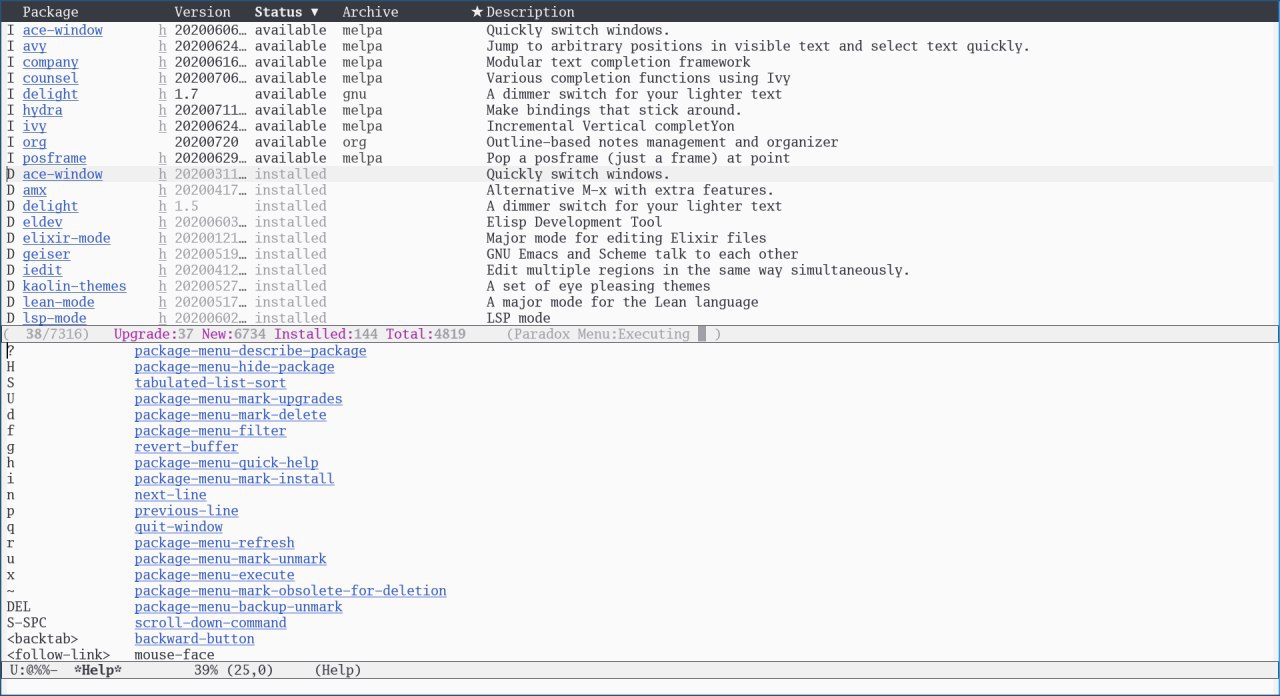Screen dimensions: 1280x696
Task: Follow the package-menu-quick-help link
Action: (x=226, y=463)
